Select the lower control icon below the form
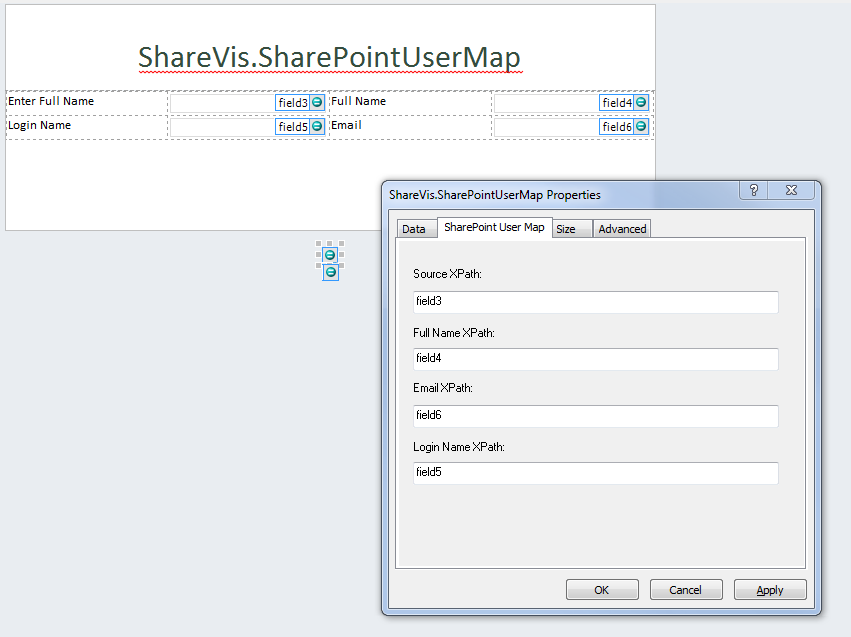 (331, 272)
